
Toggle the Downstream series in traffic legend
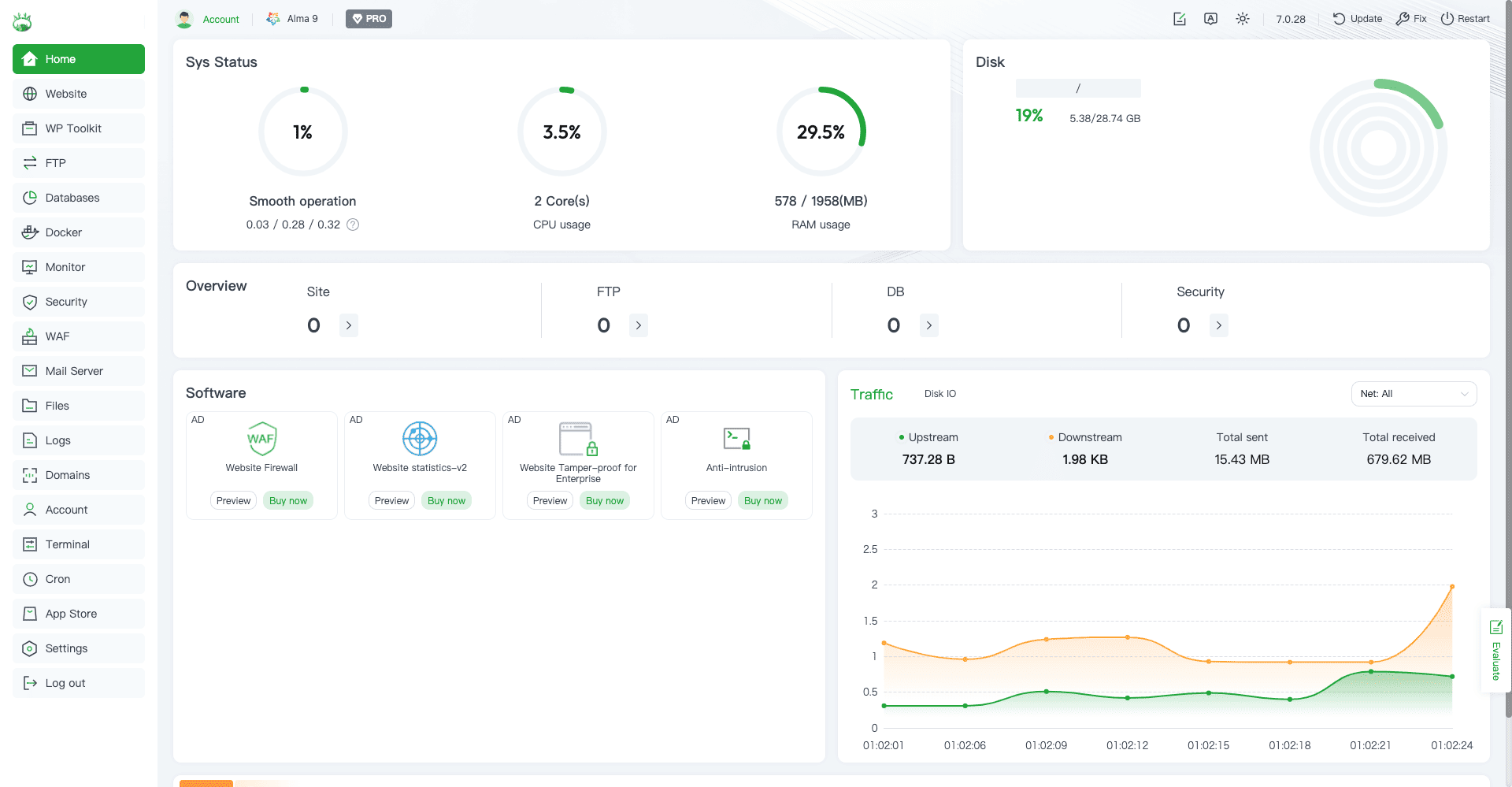tap(1085, 437)
